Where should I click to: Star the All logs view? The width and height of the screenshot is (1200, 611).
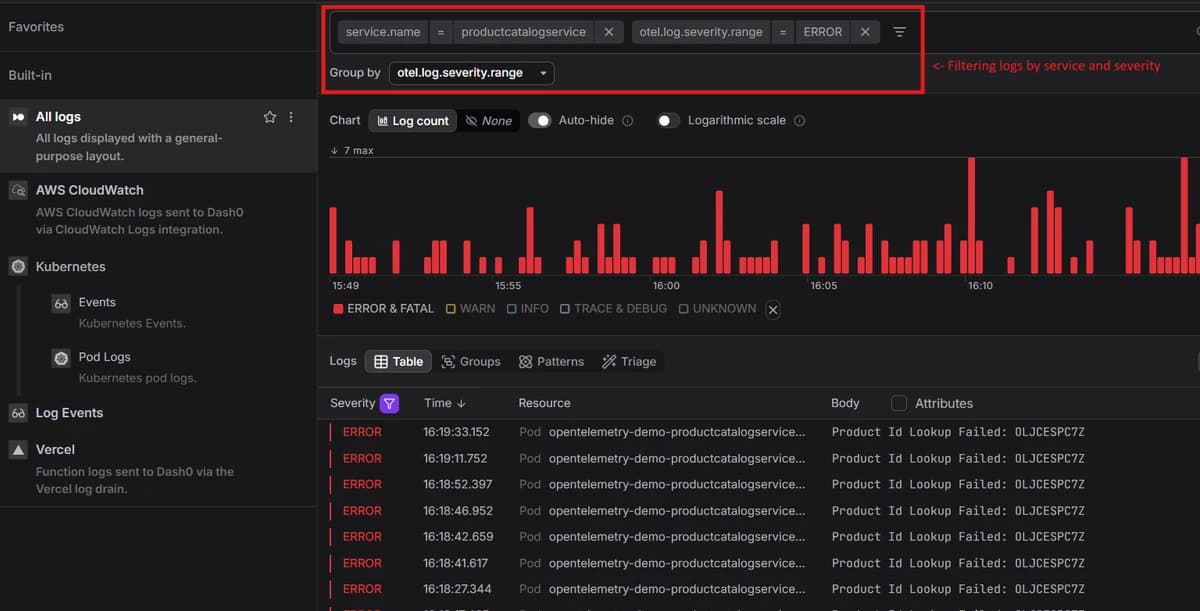point(269,117)
